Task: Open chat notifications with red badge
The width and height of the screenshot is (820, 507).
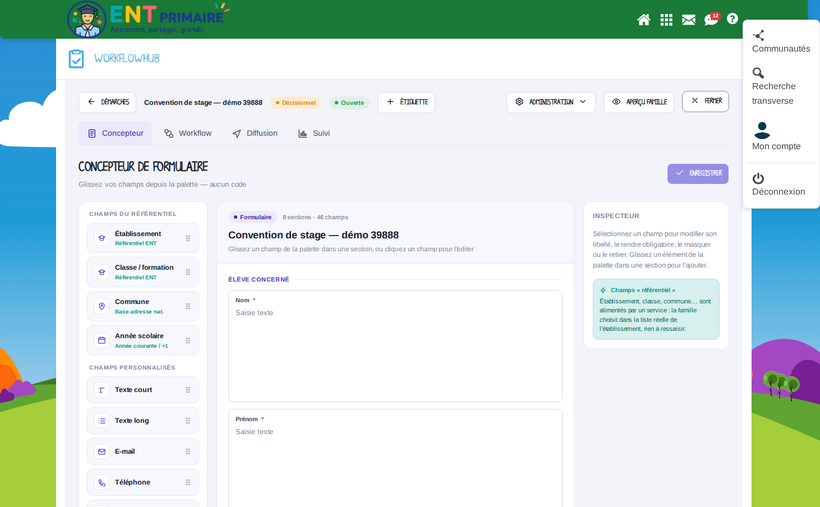Action: pos(712,19)
